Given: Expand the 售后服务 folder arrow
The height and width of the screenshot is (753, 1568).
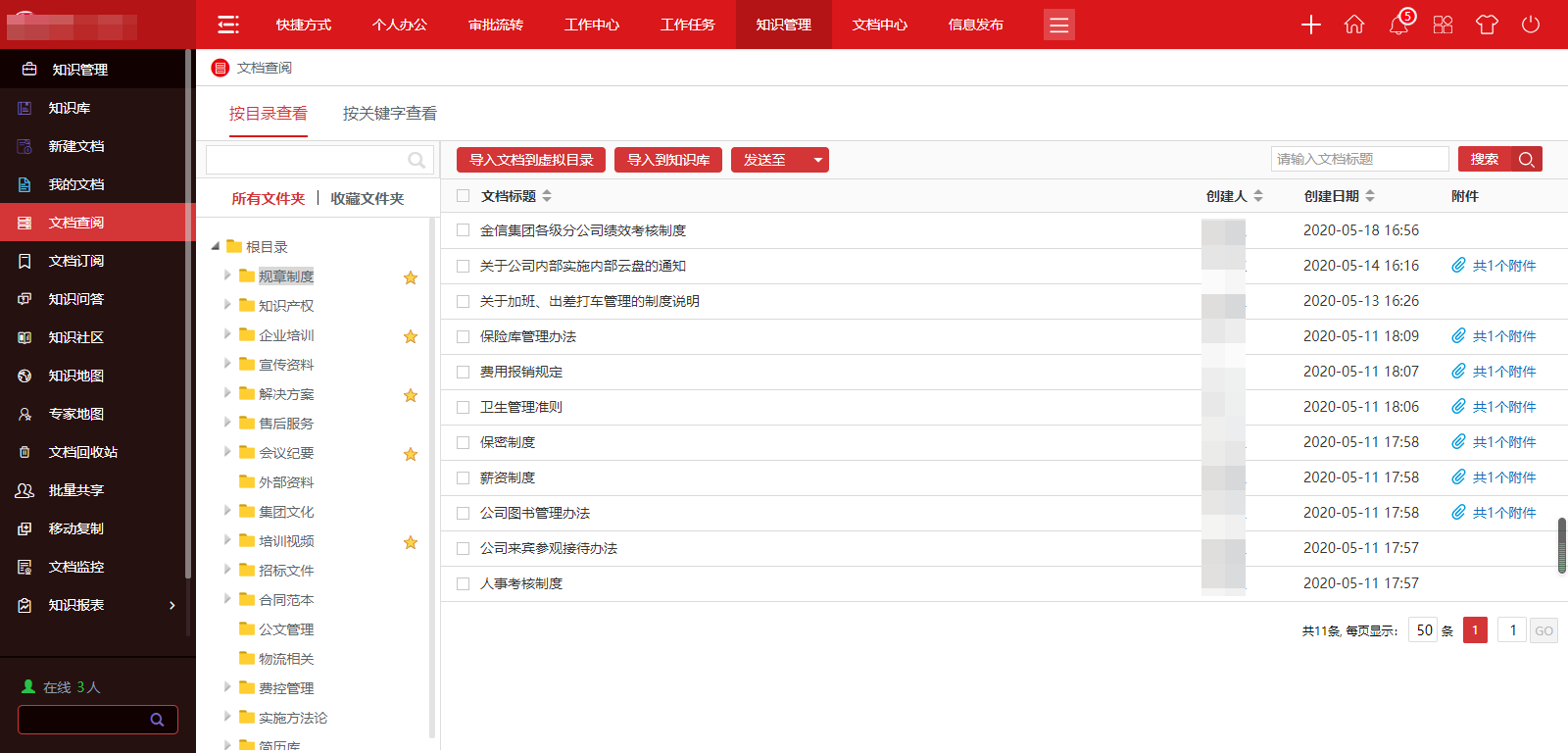Looking at the screenshot, I should 228,423.
